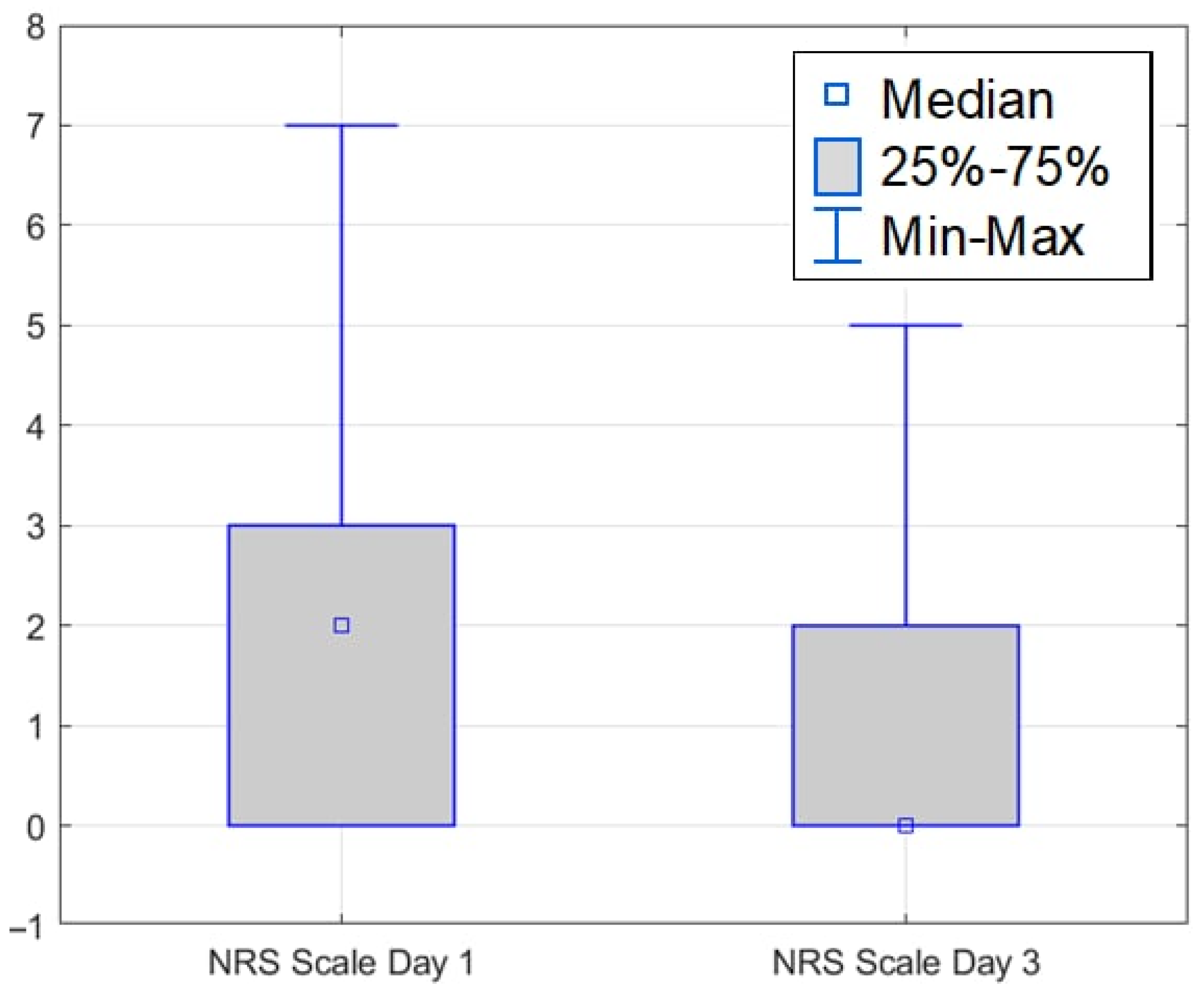Select the Day 3 median square marker

[x=905, y=825]
